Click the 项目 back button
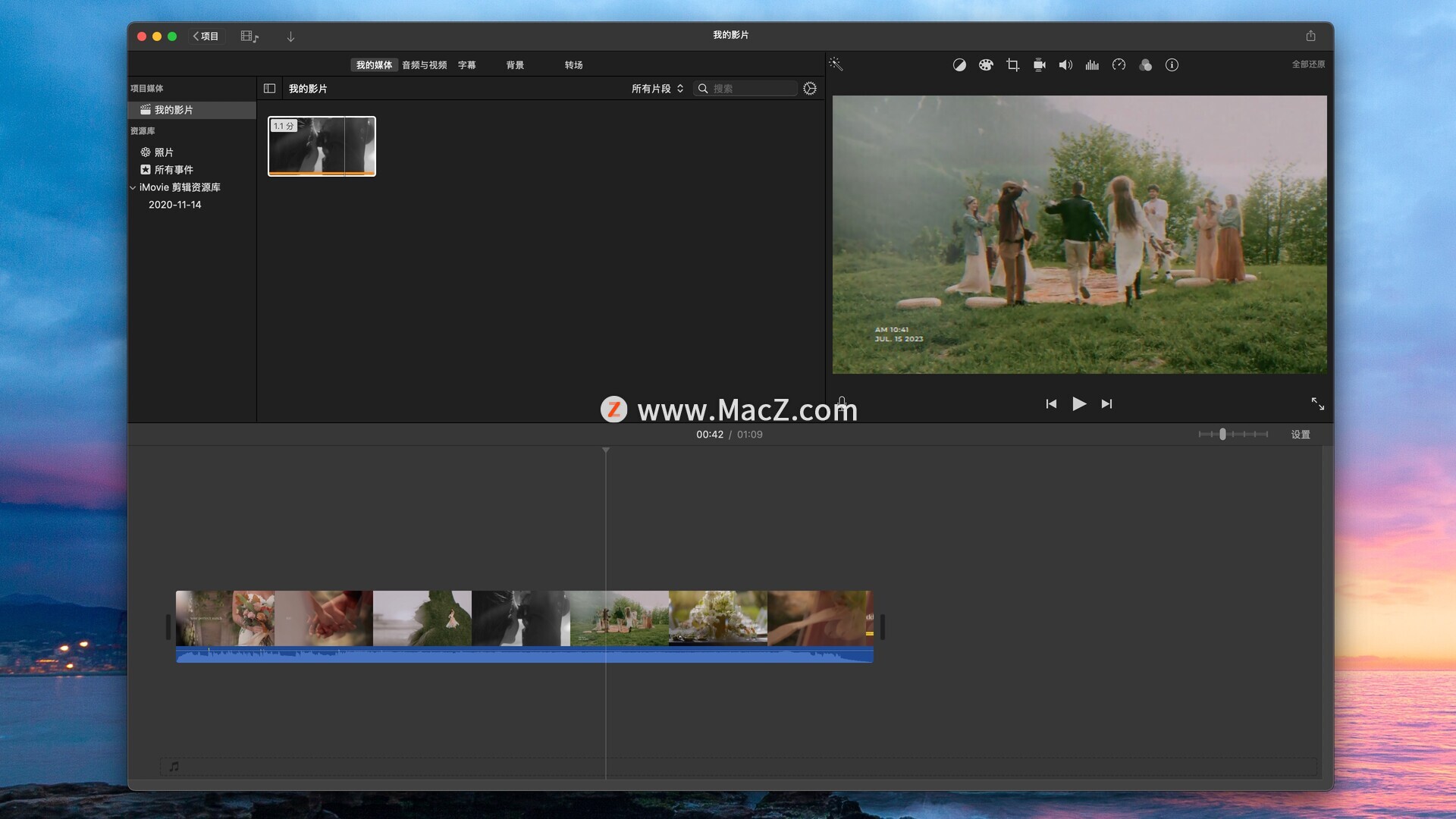This screenshot has width=1456, height=819. point(206,36)
